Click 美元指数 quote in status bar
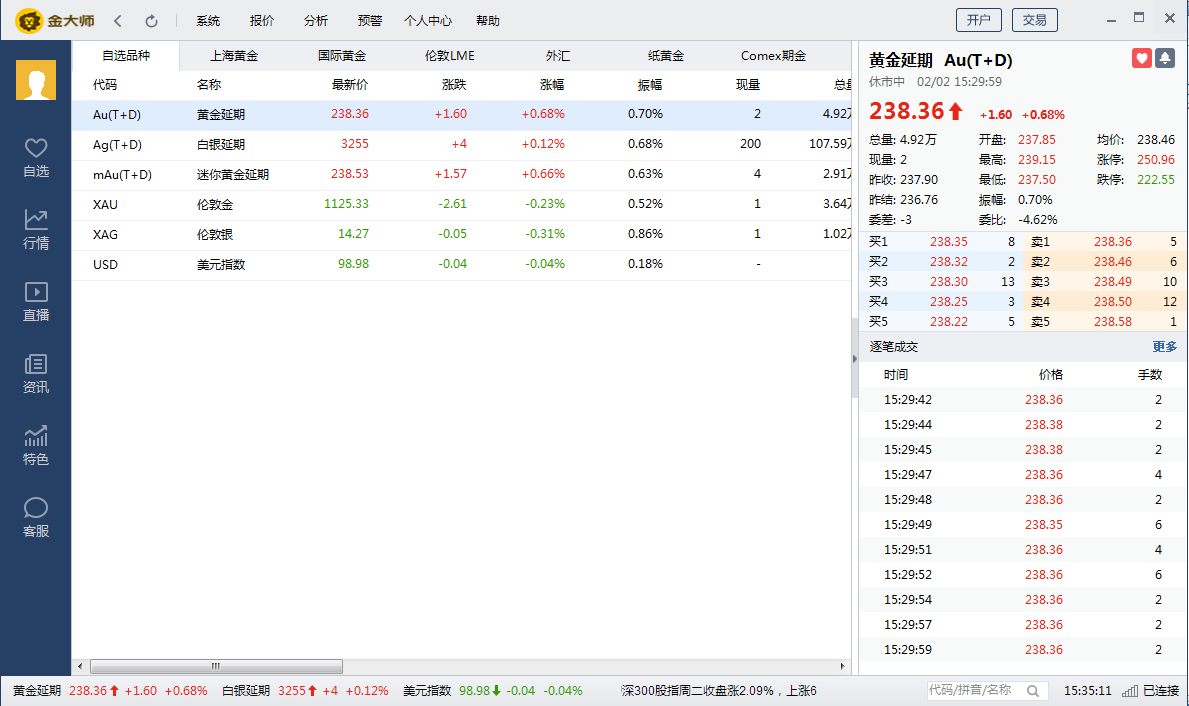This screenshot has width=1189, height=706. tap(493, 691)
